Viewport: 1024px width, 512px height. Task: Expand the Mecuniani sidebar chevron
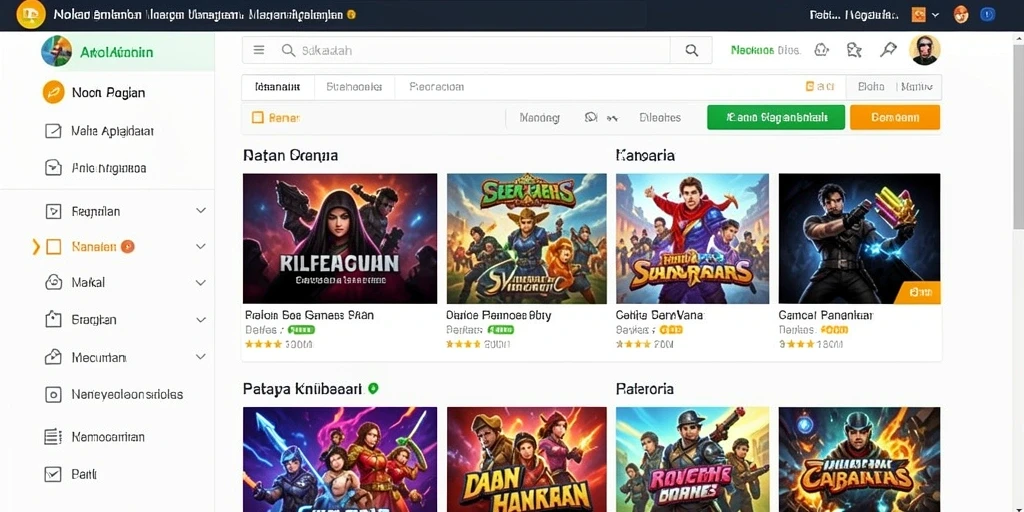(x=200, y=357)
